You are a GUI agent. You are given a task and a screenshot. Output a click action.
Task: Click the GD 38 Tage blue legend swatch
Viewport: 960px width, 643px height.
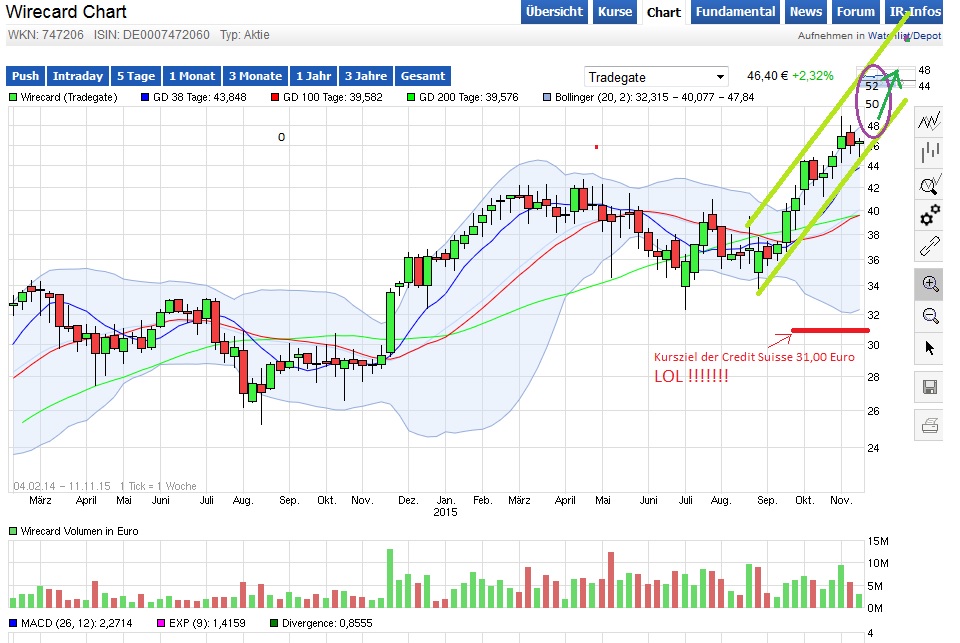(x=145, y=97)
